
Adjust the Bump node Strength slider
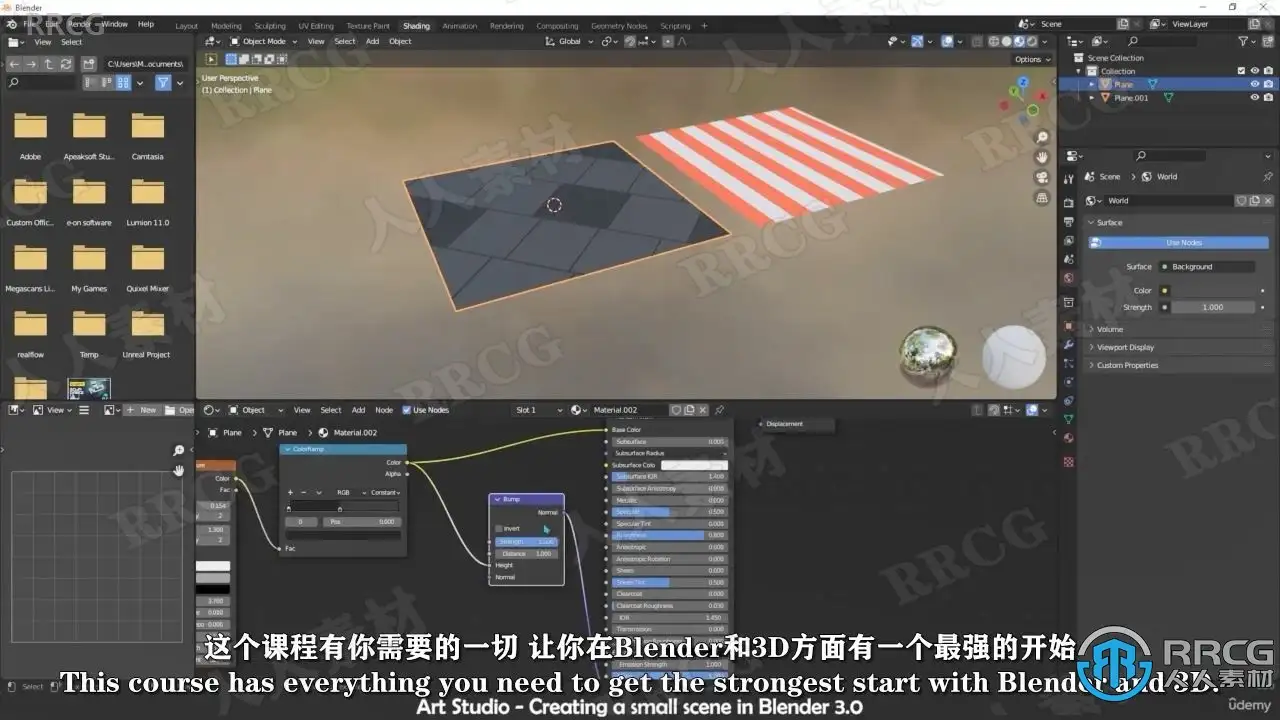coord(527,542)
